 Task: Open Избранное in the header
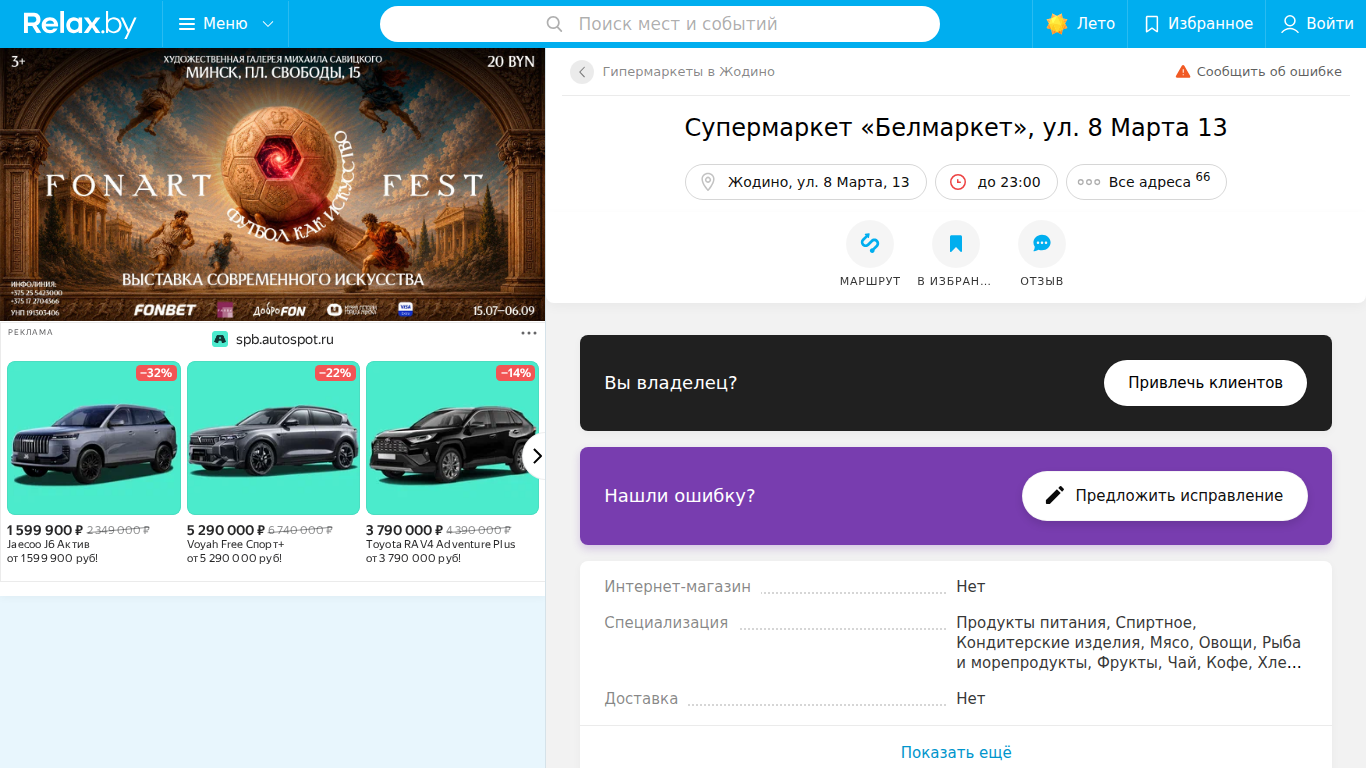coord(1197,24)
